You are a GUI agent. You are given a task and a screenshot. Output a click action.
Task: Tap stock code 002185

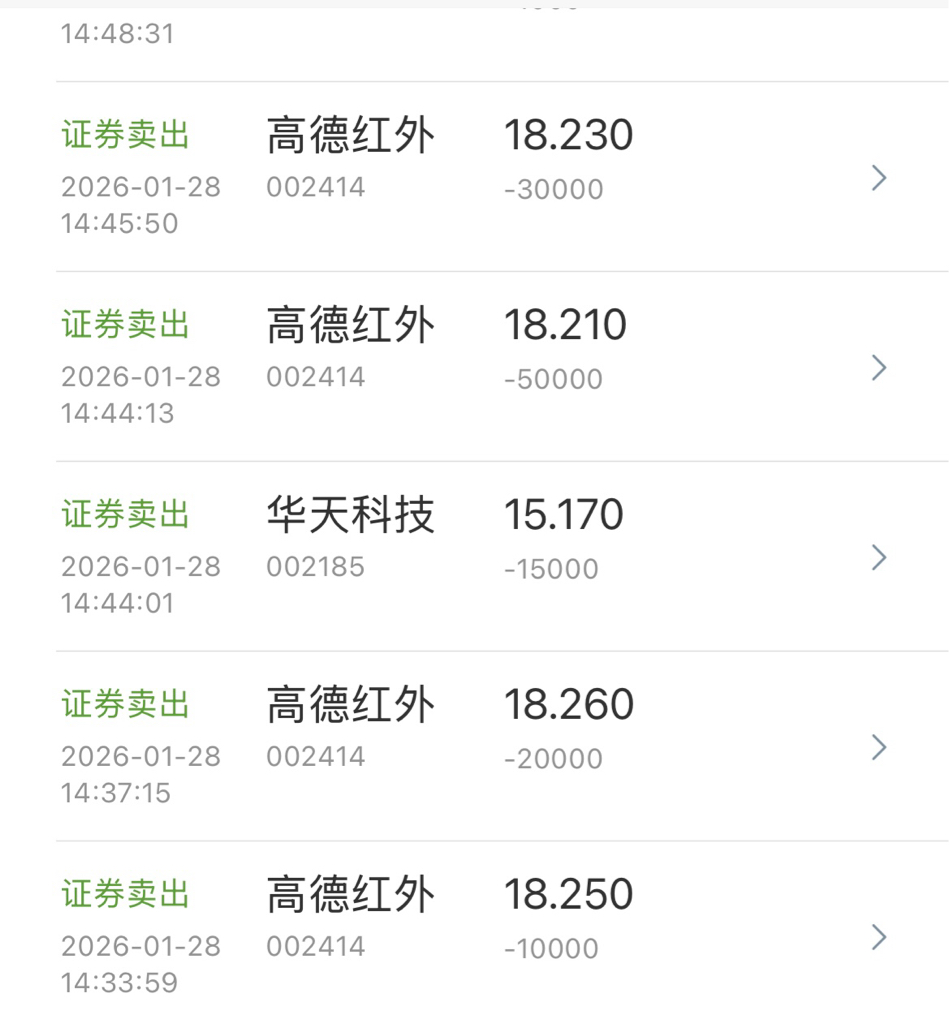(x=315, y=567)
